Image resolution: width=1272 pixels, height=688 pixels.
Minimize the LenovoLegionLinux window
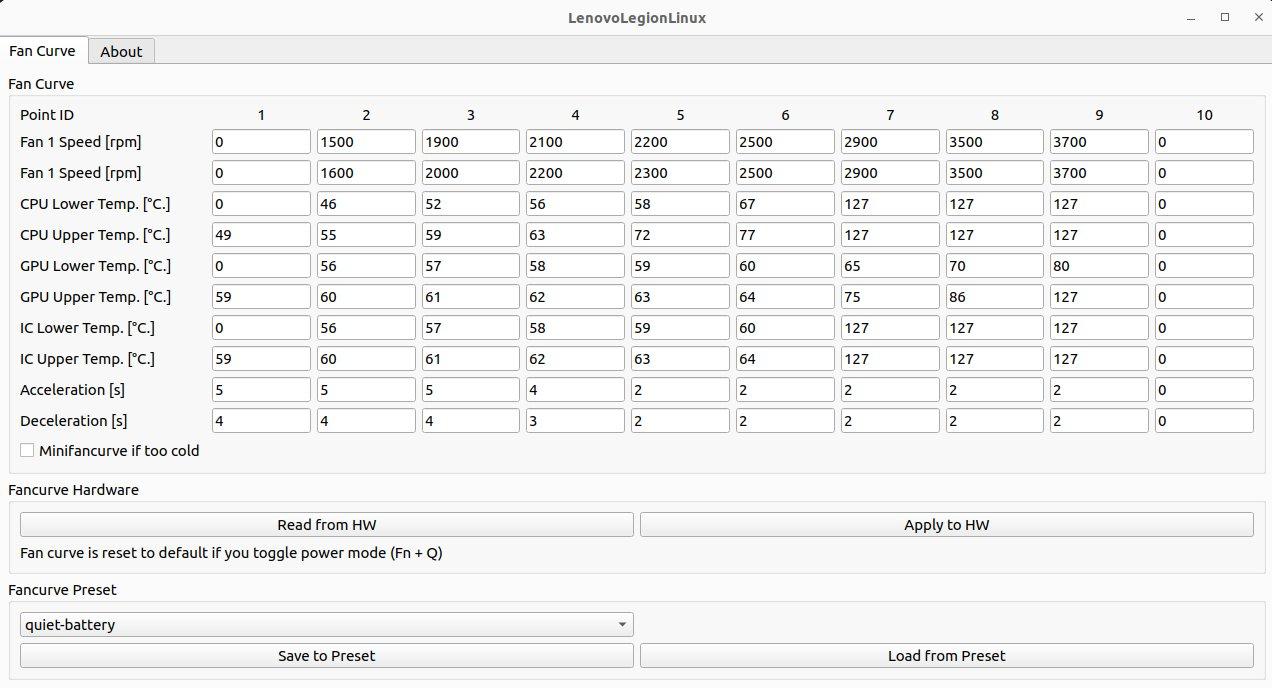1192,18
